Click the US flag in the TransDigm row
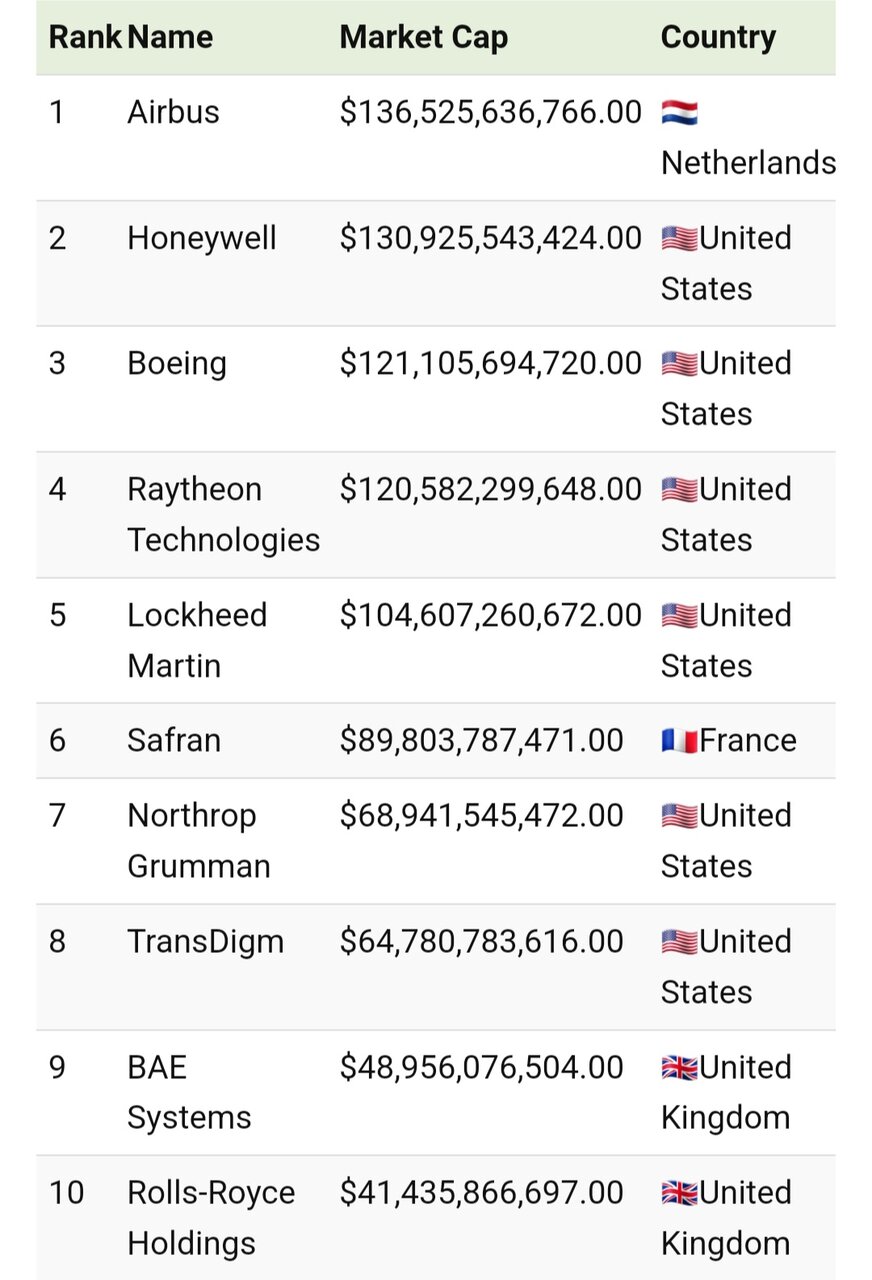This screenshot has height=1280, width=872. [679, 941]
